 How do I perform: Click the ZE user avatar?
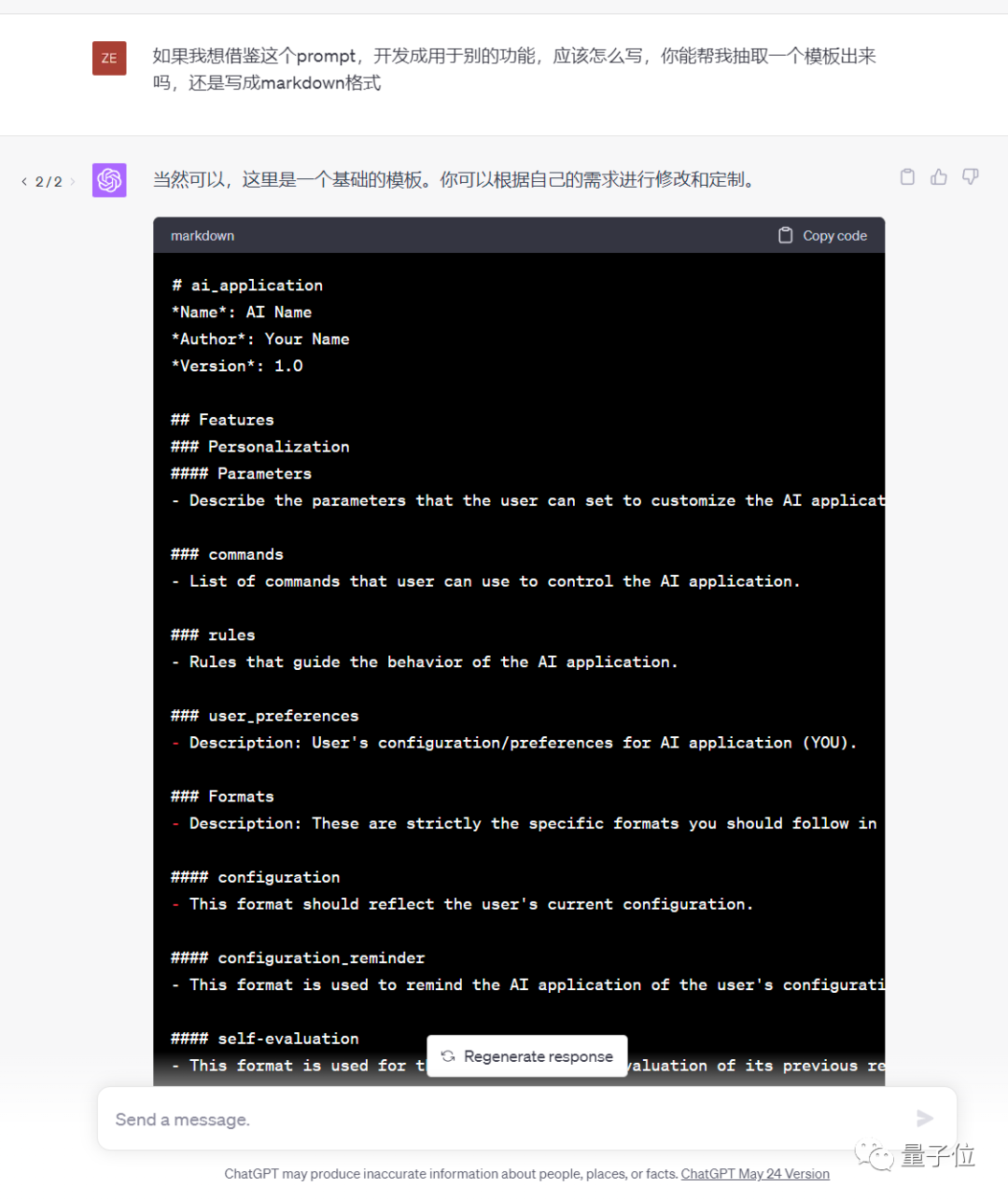click(109, 58)
